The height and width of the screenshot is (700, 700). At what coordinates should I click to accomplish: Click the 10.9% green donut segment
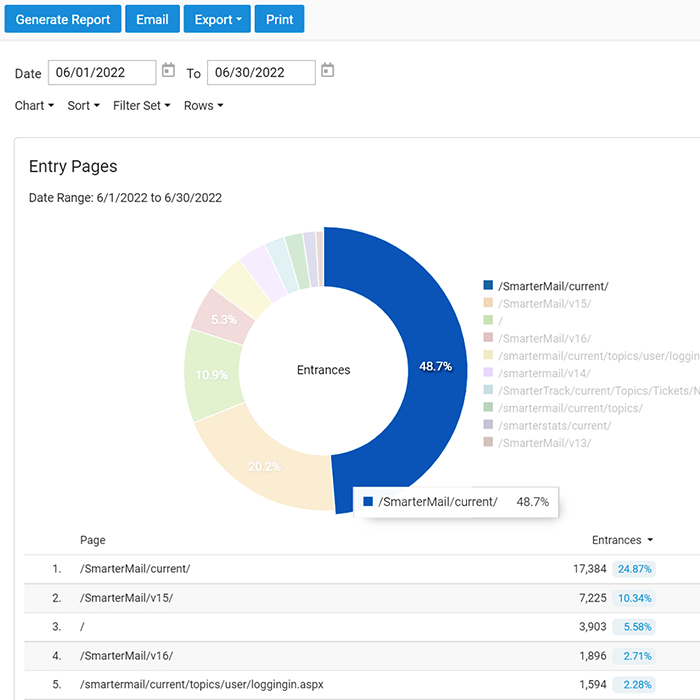(x=212, y=374)
